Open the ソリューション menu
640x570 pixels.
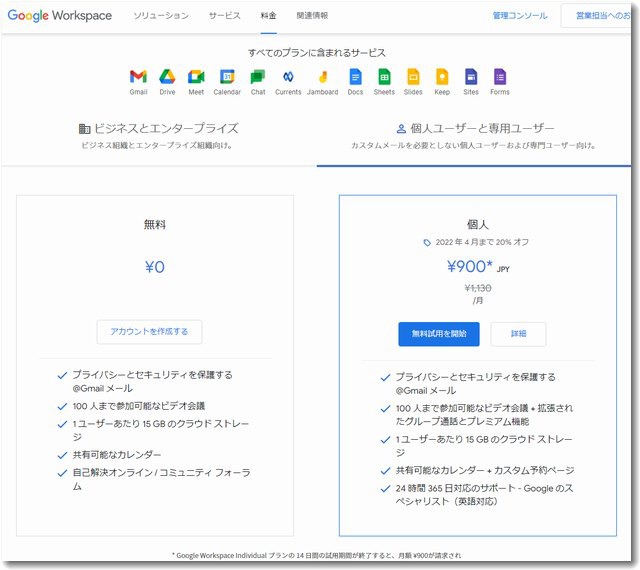[x=161, y=16]
